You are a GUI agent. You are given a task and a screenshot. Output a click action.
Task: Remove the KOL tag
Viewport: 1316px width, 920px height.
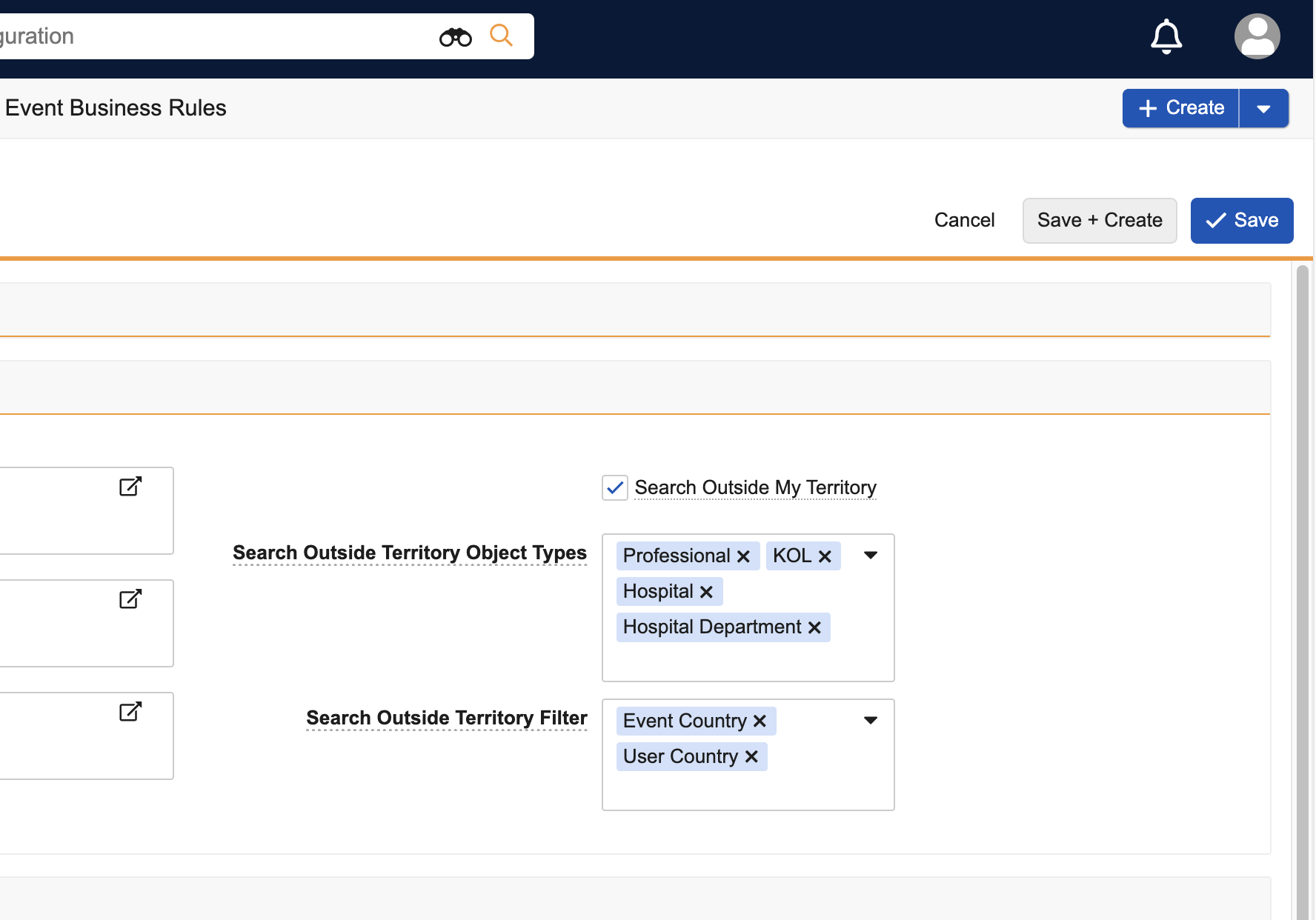824,556
